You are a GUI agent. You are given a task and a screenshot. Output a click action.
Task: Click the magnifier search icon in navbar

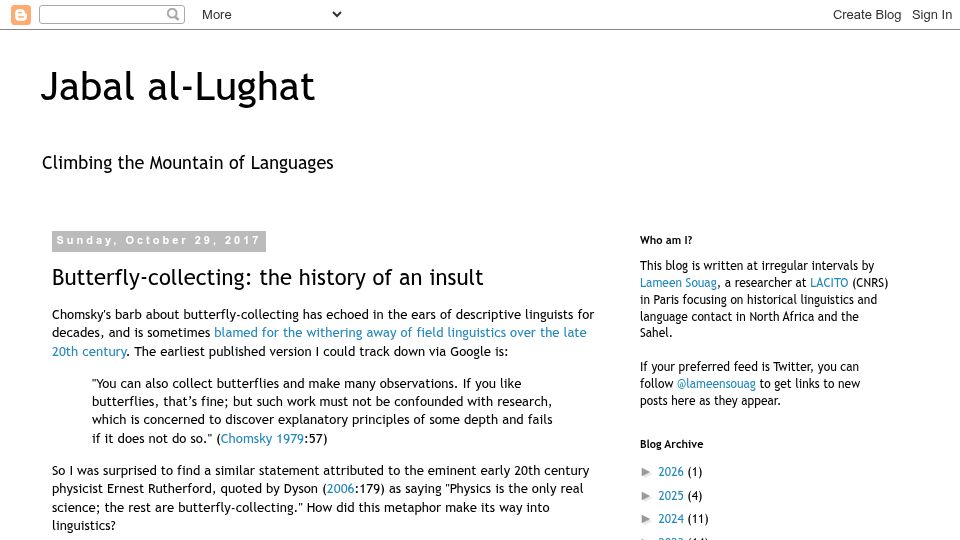(x=173, y=14)
